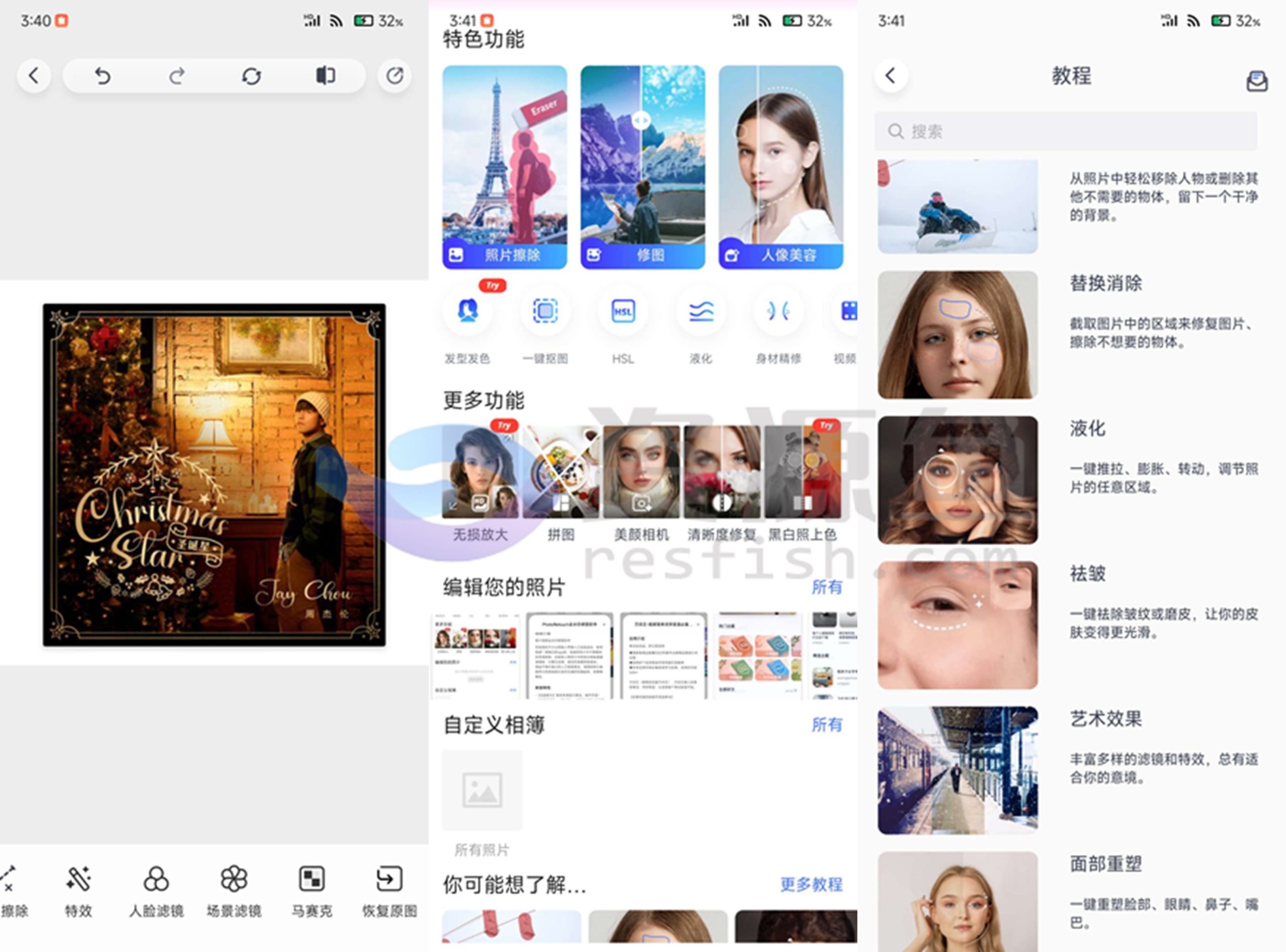This screenshot has width=1286, height=952.
Task: Tap the 祛皱 tutorial title
Action: coord(1088,574)
